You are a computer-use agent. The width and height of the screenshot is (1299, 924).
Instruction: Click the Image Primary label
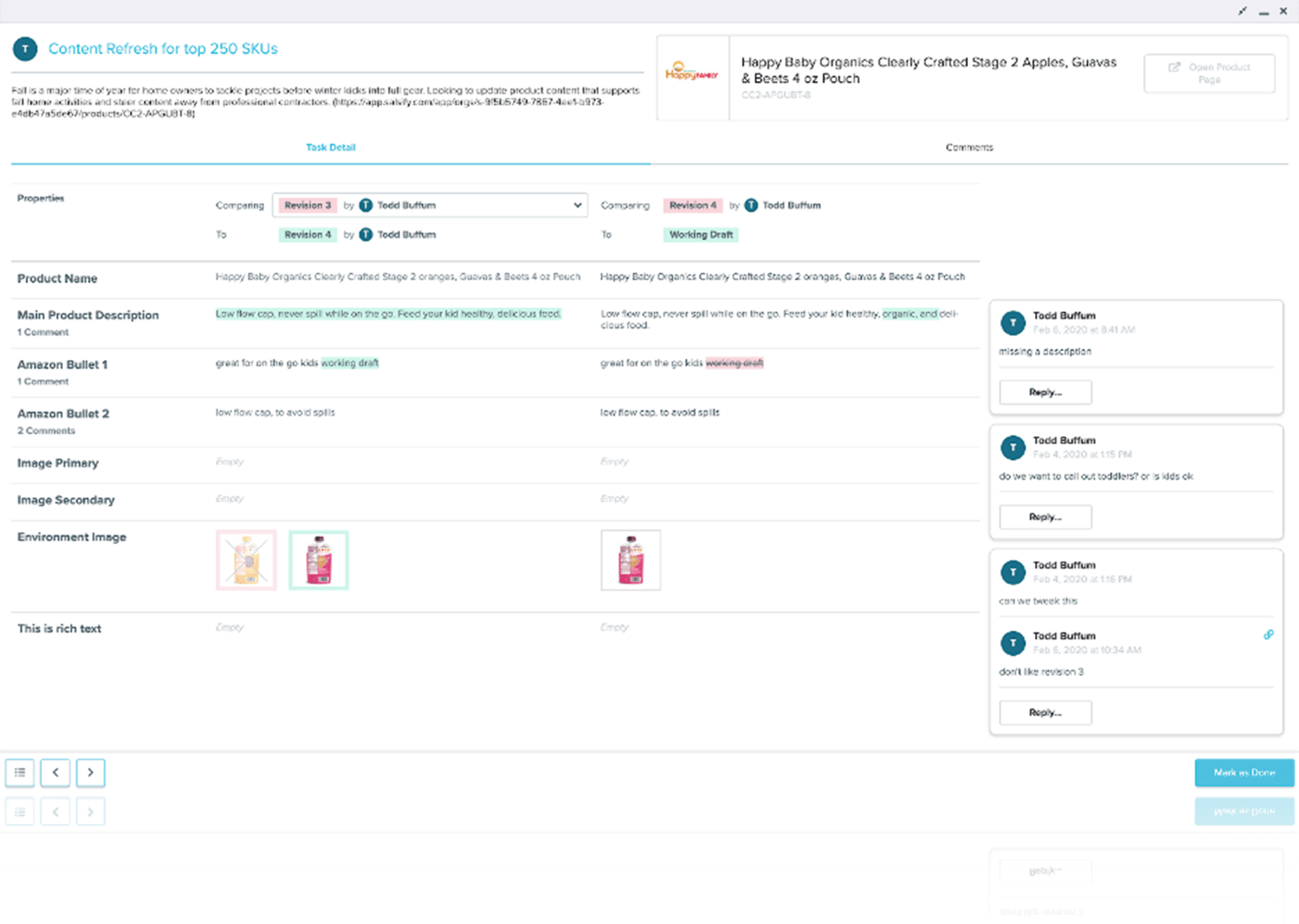[x=58, y=463]
